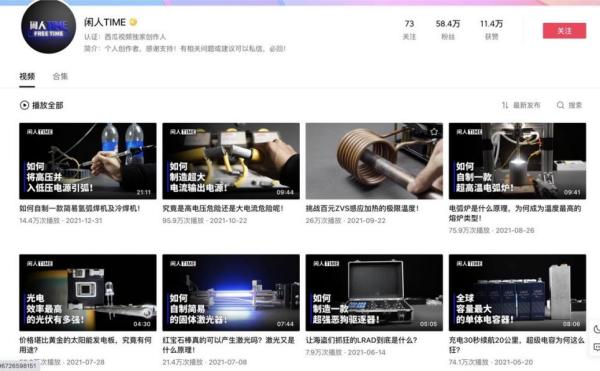Click the 08:06 duration label

pyautogui.click(x=571, y=324)
